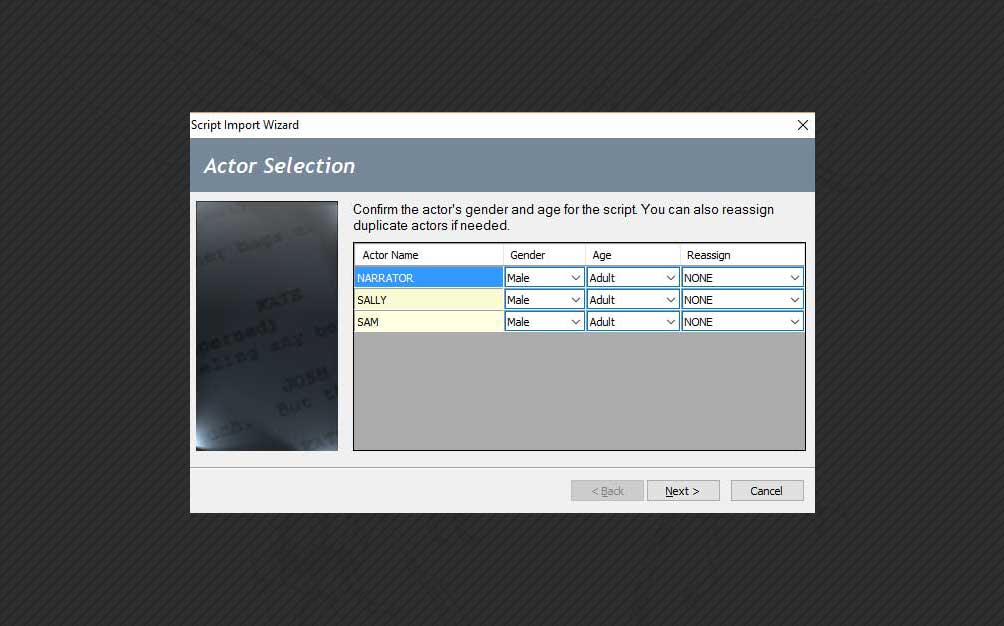Select the SALLY actor row
The image size is (1004, 626).
point(428,299)
